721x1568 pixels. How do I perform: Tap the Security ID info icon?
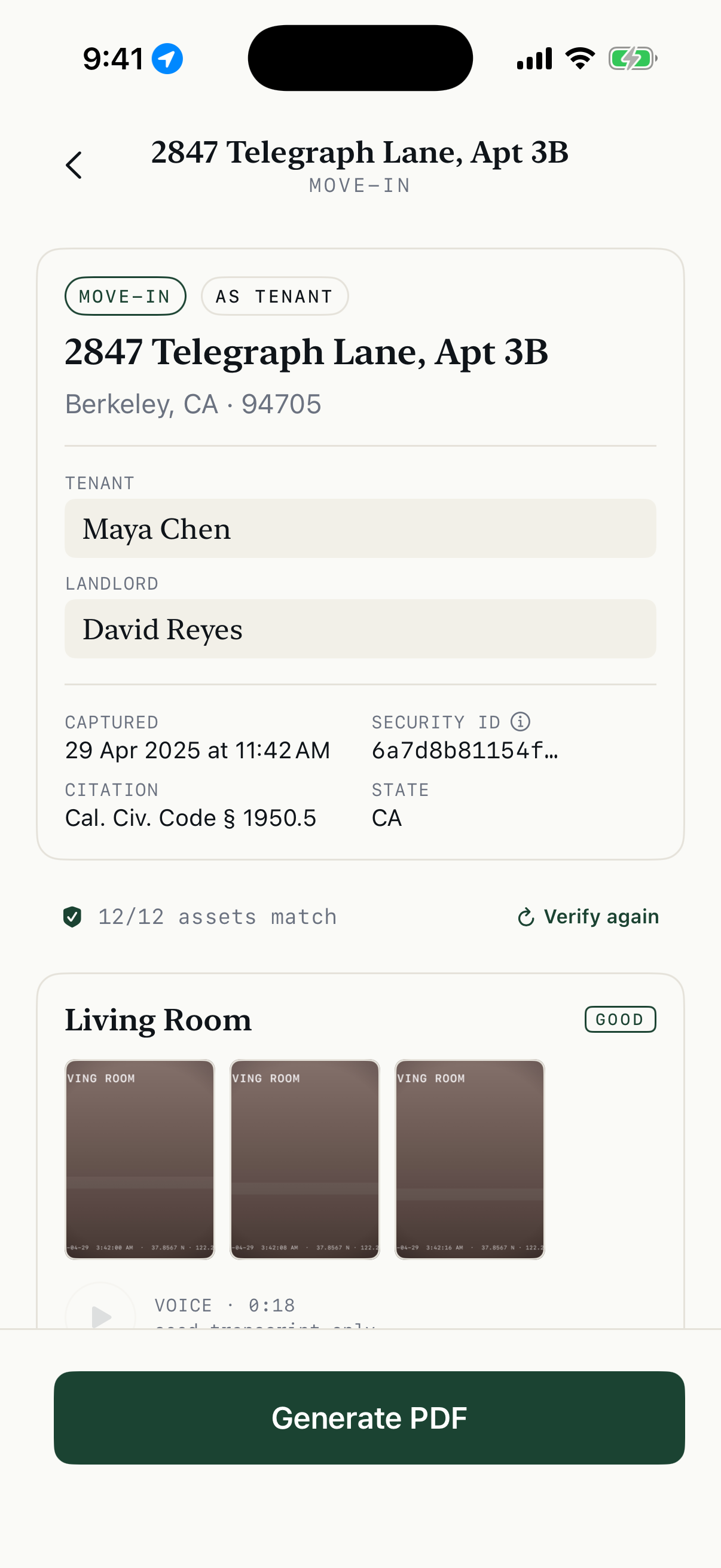[520, 721]
